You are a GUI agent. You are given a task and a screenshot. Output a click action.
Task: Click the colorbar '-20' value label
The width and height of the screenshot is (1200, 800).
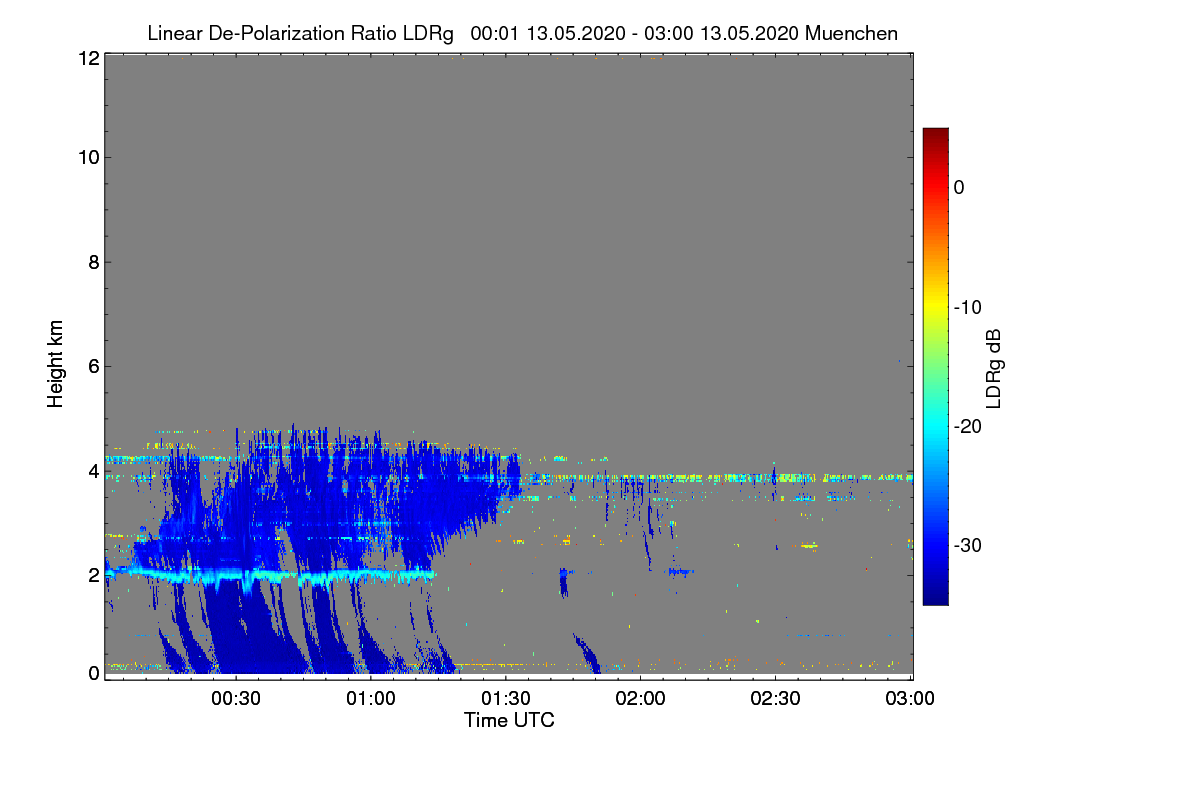(x=968, y=426)
